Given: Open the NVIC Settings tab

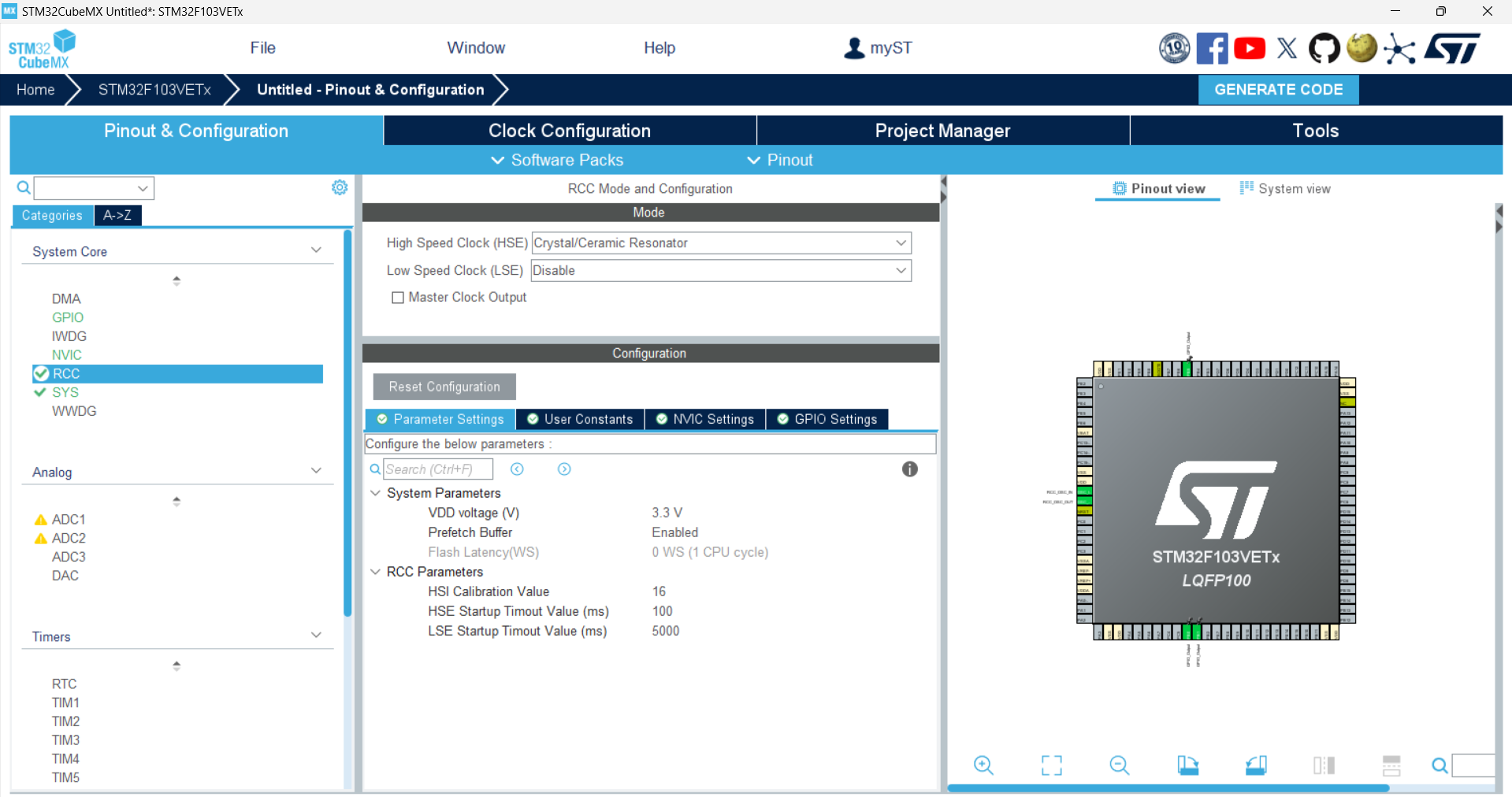Looking at the screenshot, I should click(705, 420).
